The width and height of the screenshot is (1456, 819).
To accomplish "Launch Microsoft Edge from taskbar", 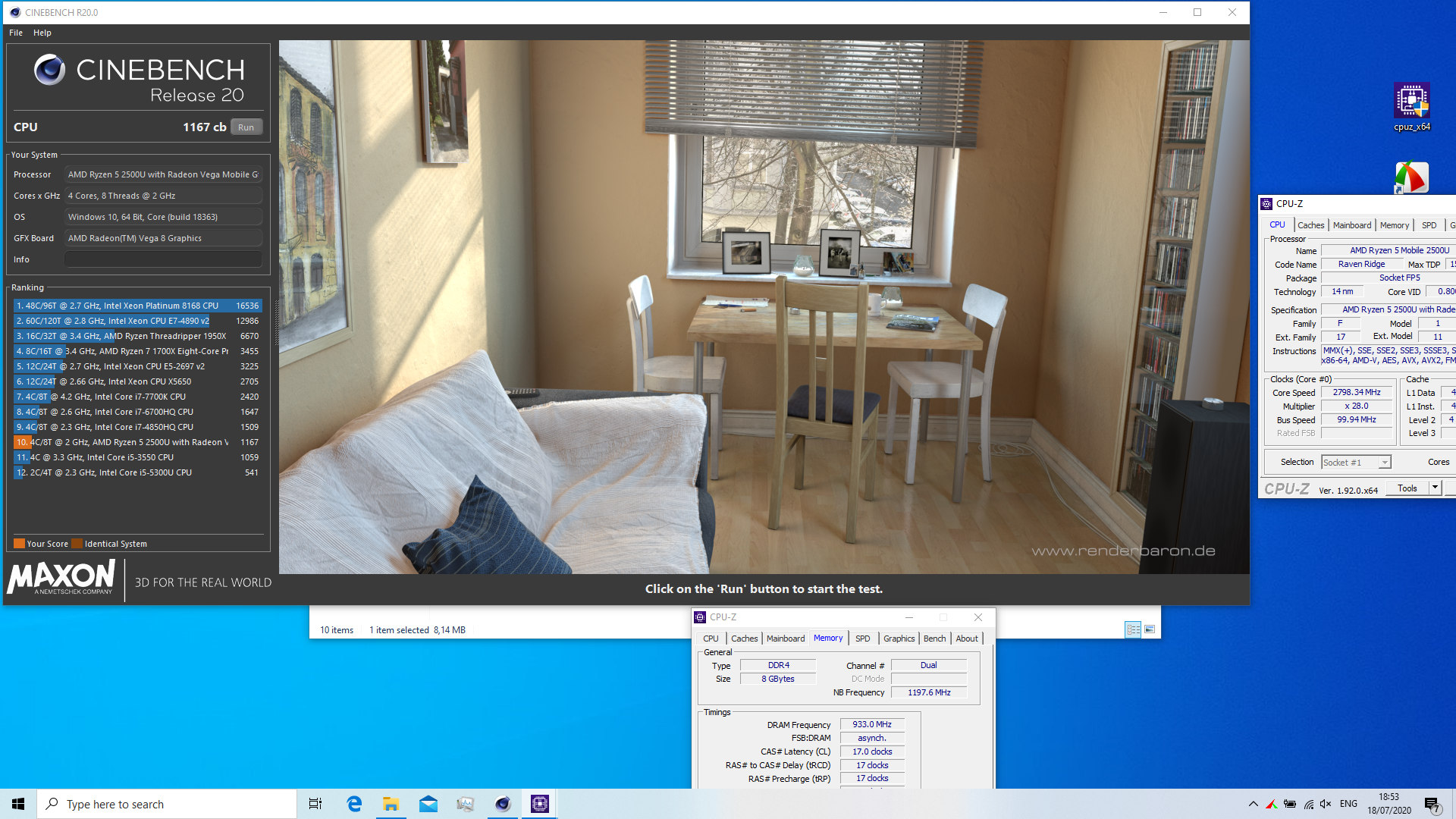I will (x=354, y=804).
